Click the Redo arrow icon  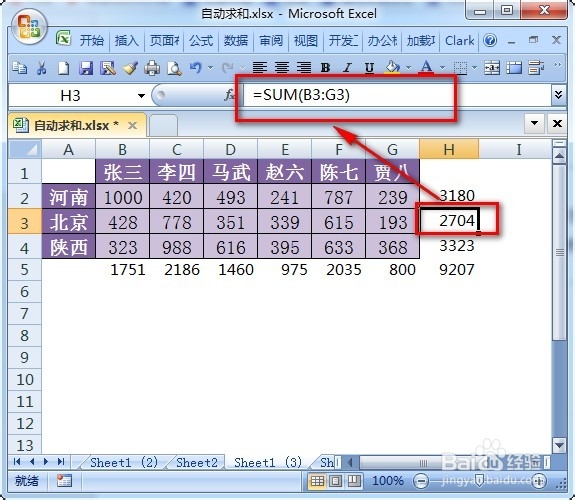[228, 68]
